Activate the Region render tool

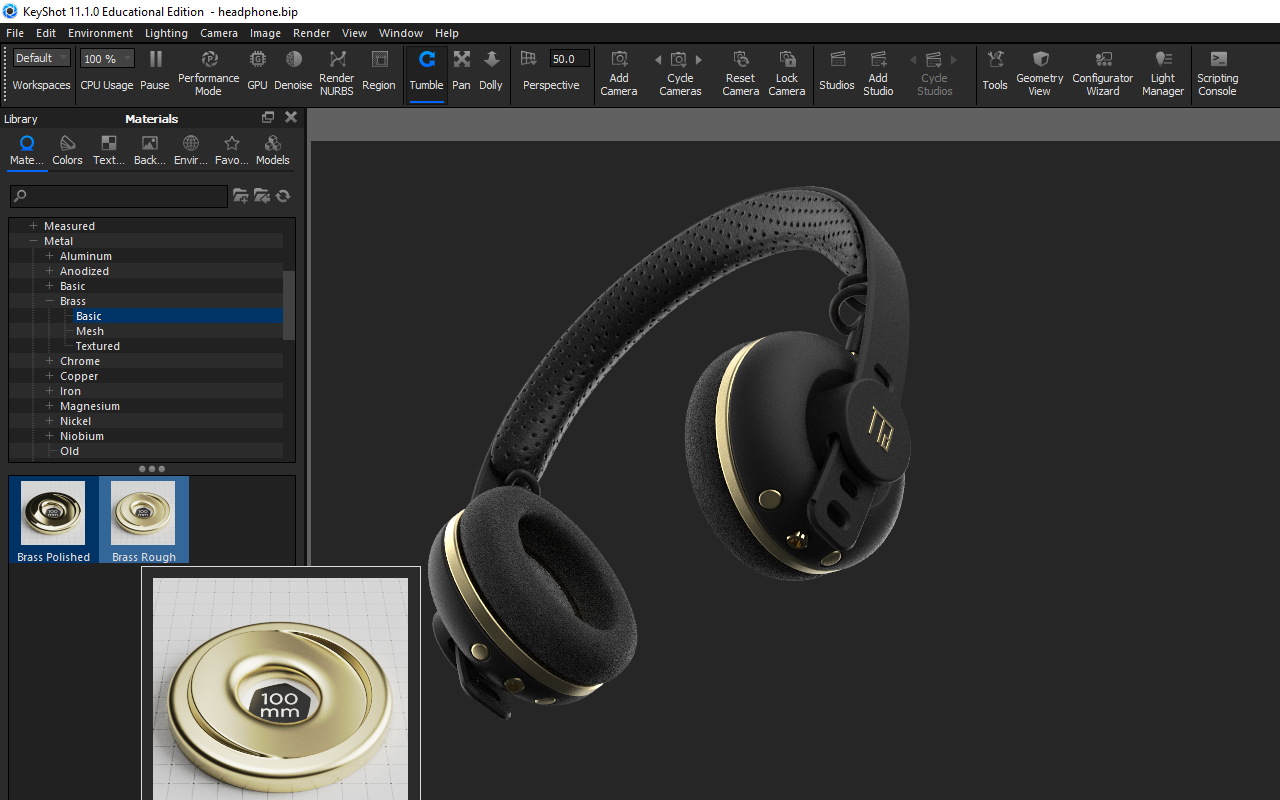(x=379, y=71)
